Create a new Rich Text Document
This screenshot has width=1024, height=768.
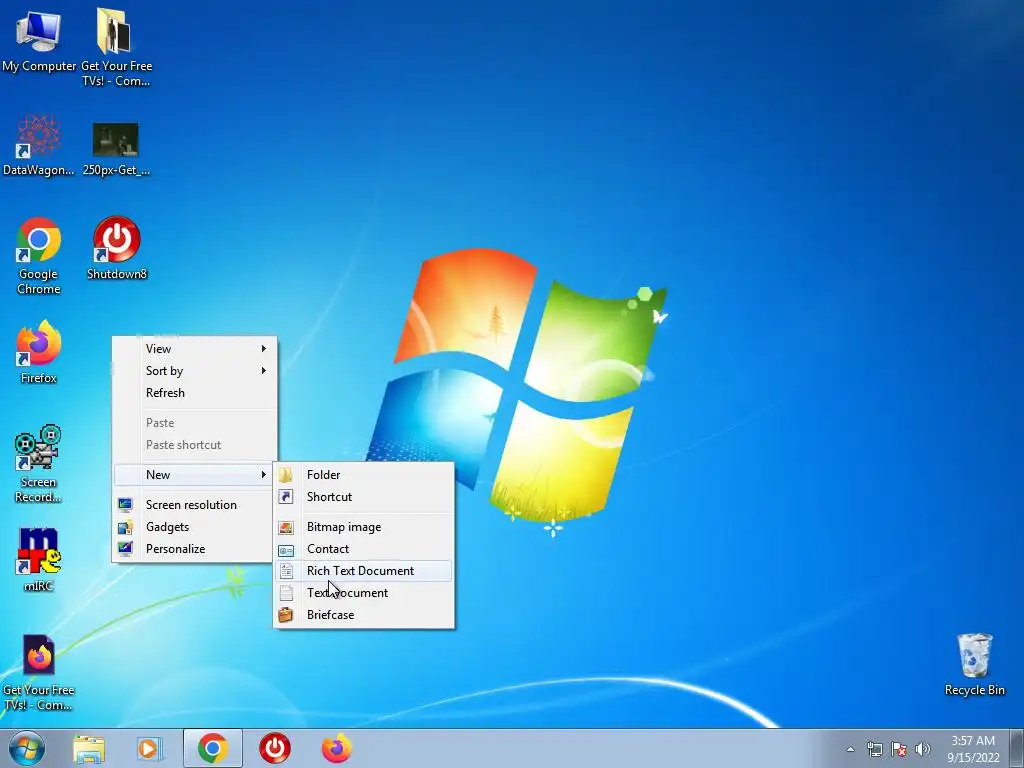coord(364,571)
